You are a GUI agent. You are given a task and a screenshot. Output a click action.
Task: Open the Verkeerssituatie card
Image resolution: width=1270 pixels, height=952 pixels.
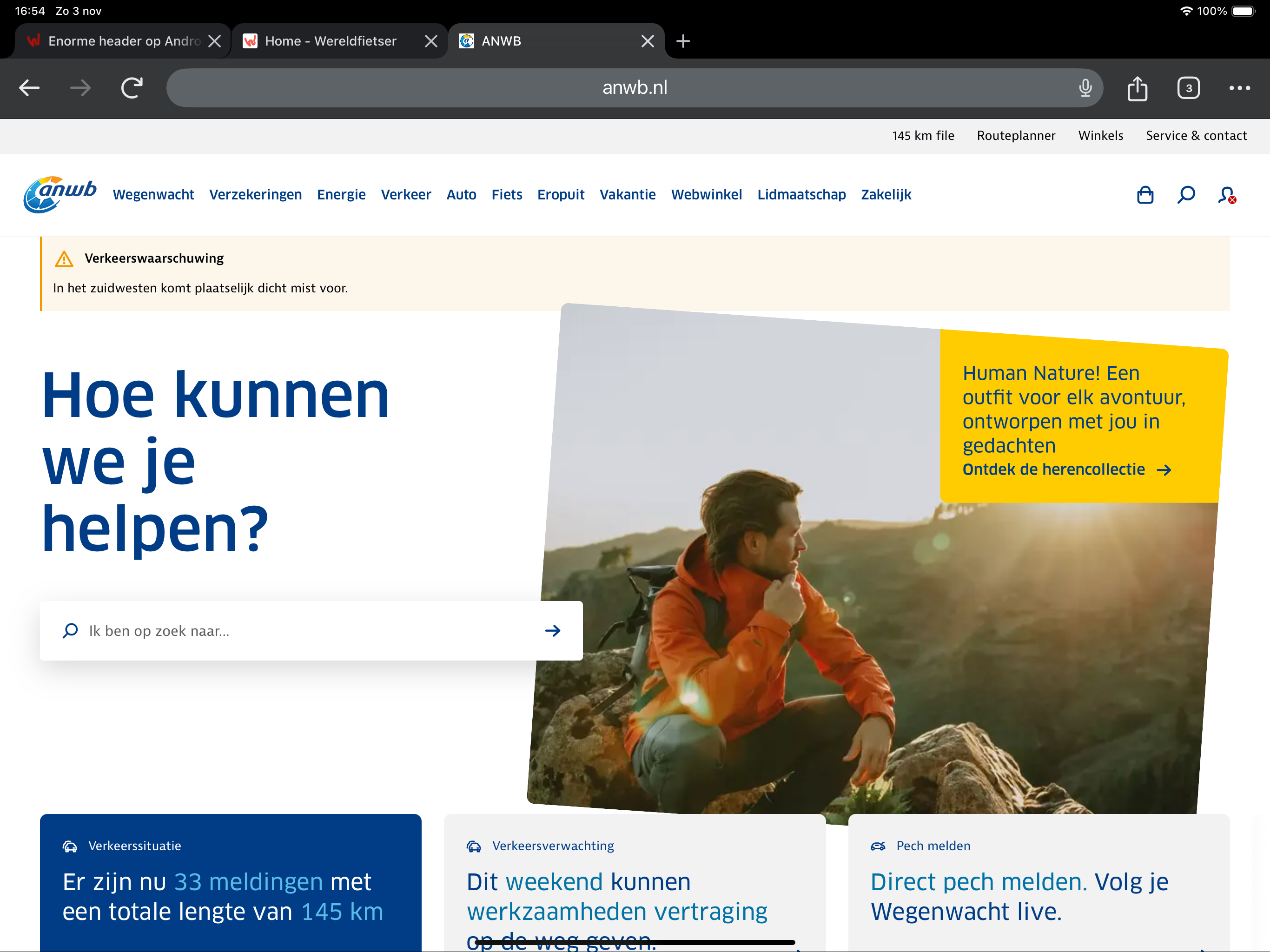[230, 881]
